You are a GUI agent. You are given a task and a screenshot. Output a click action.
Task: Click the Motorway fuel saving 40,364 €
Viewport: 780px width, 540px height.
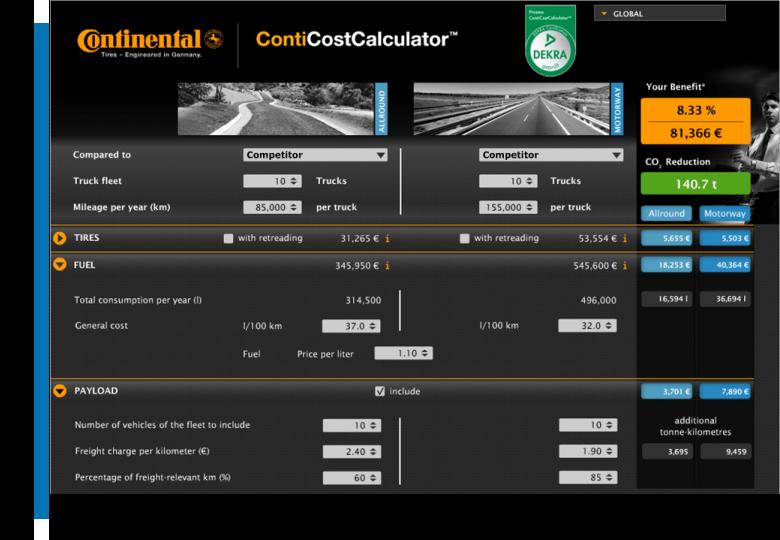click(x=725, y=265)
